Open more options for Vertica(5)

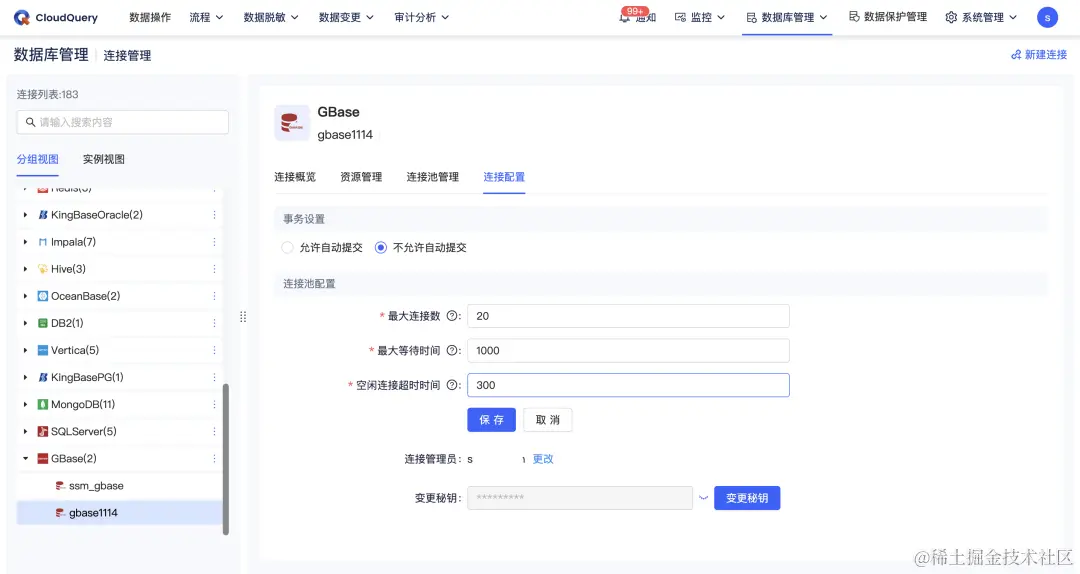(x=214, y=350)
